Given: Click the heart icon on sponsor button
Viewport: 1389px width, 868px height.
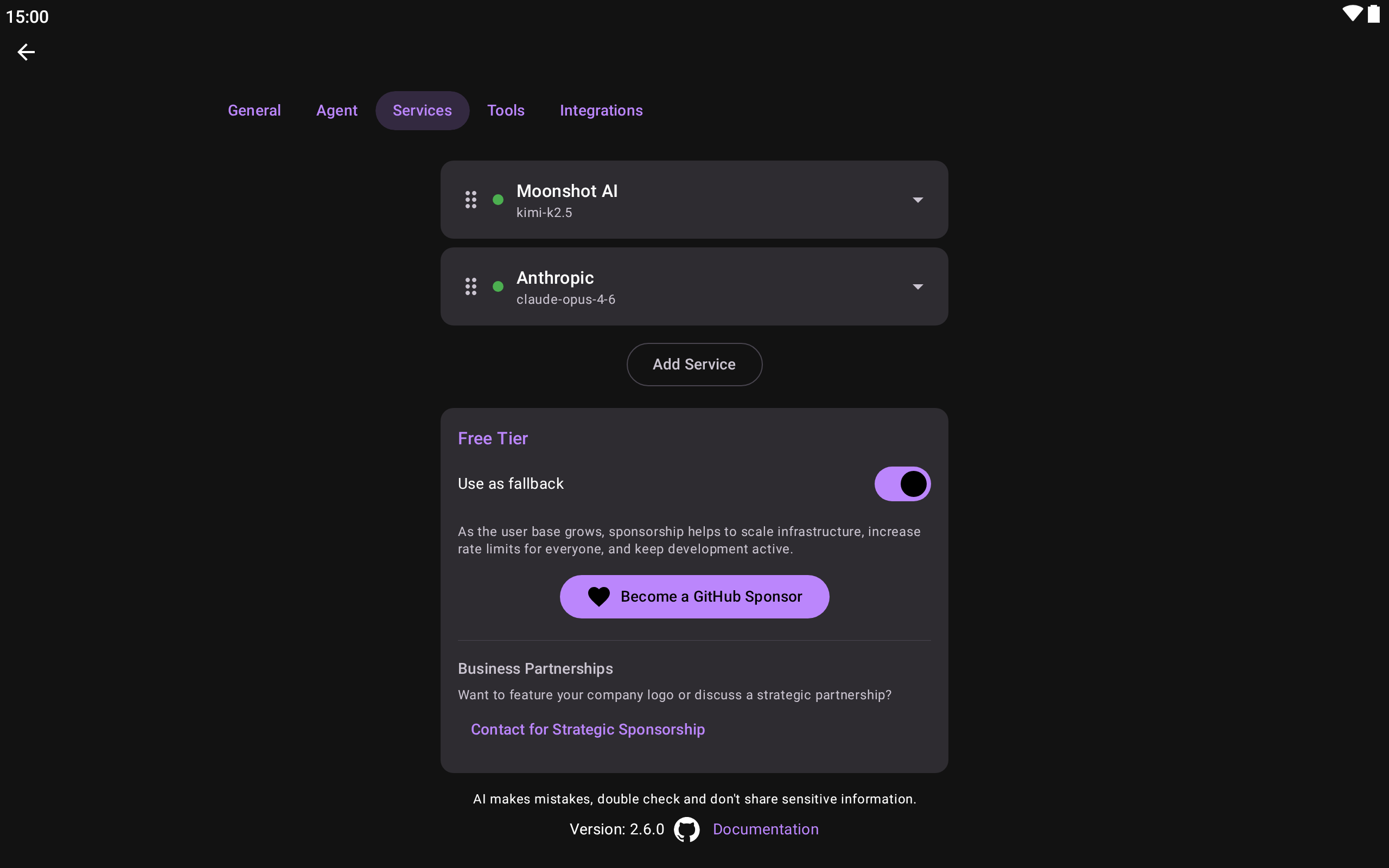Looking at the screenshot, I should pos(598,596).
